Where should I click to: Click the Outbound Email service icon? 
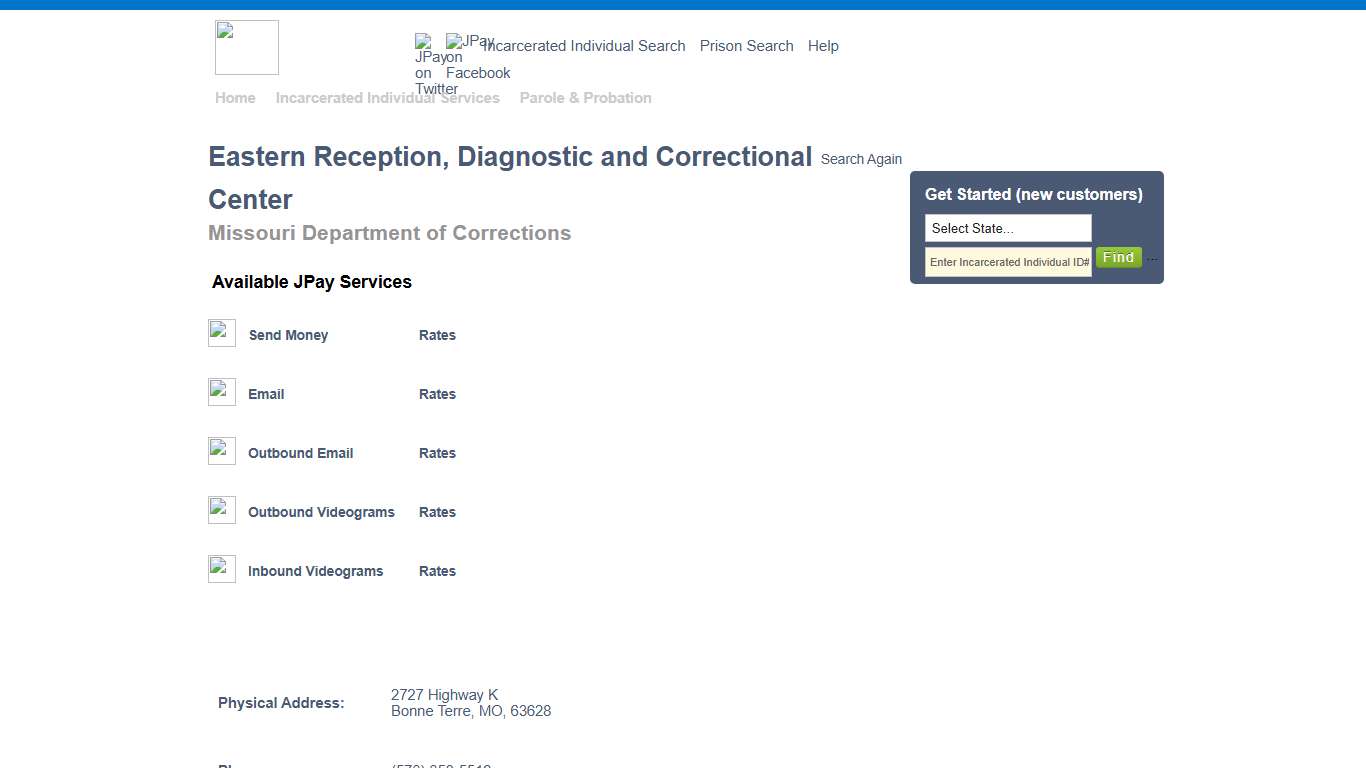221,450
